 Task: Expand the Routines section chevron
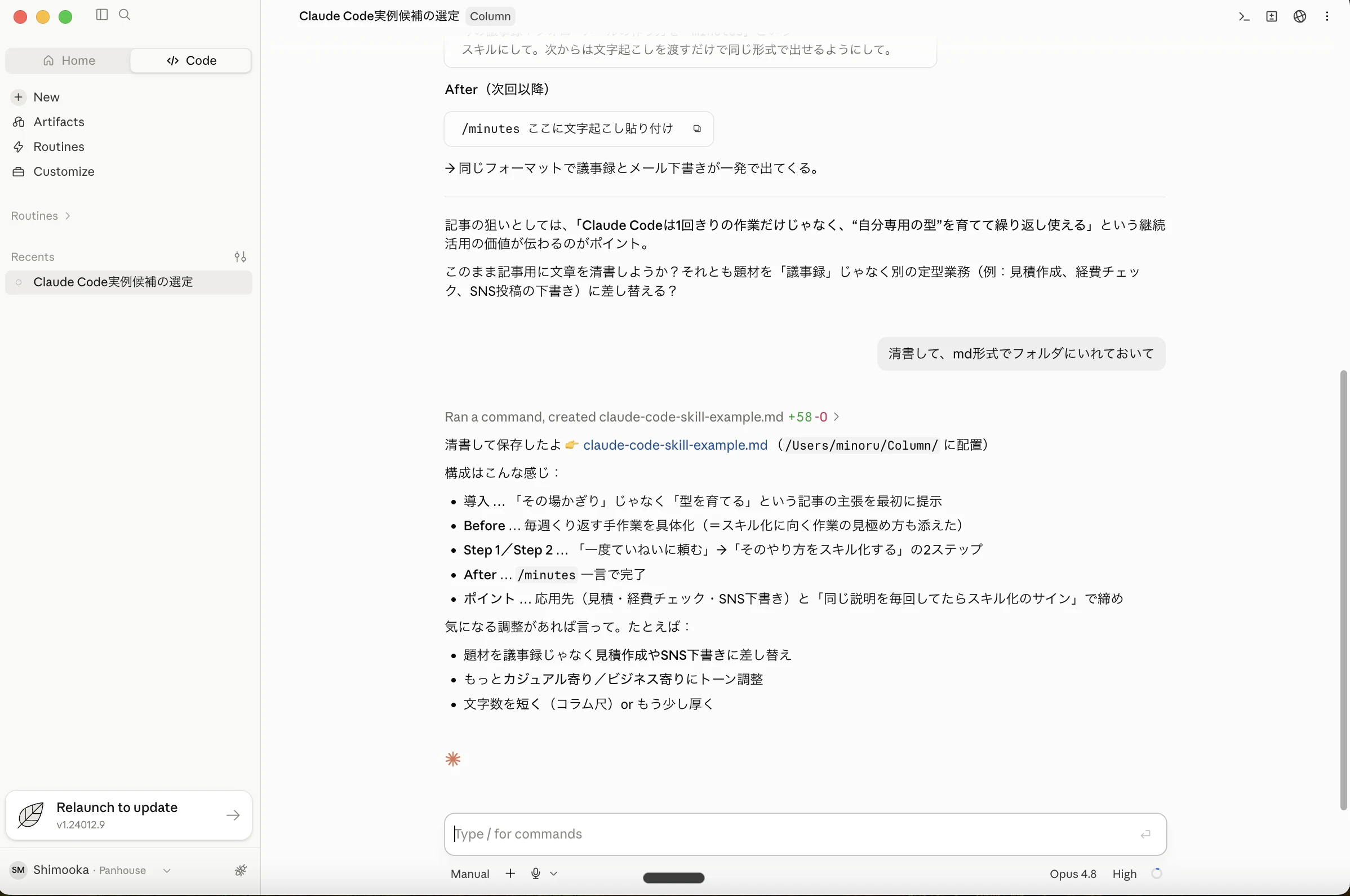[x=68, y=216]
